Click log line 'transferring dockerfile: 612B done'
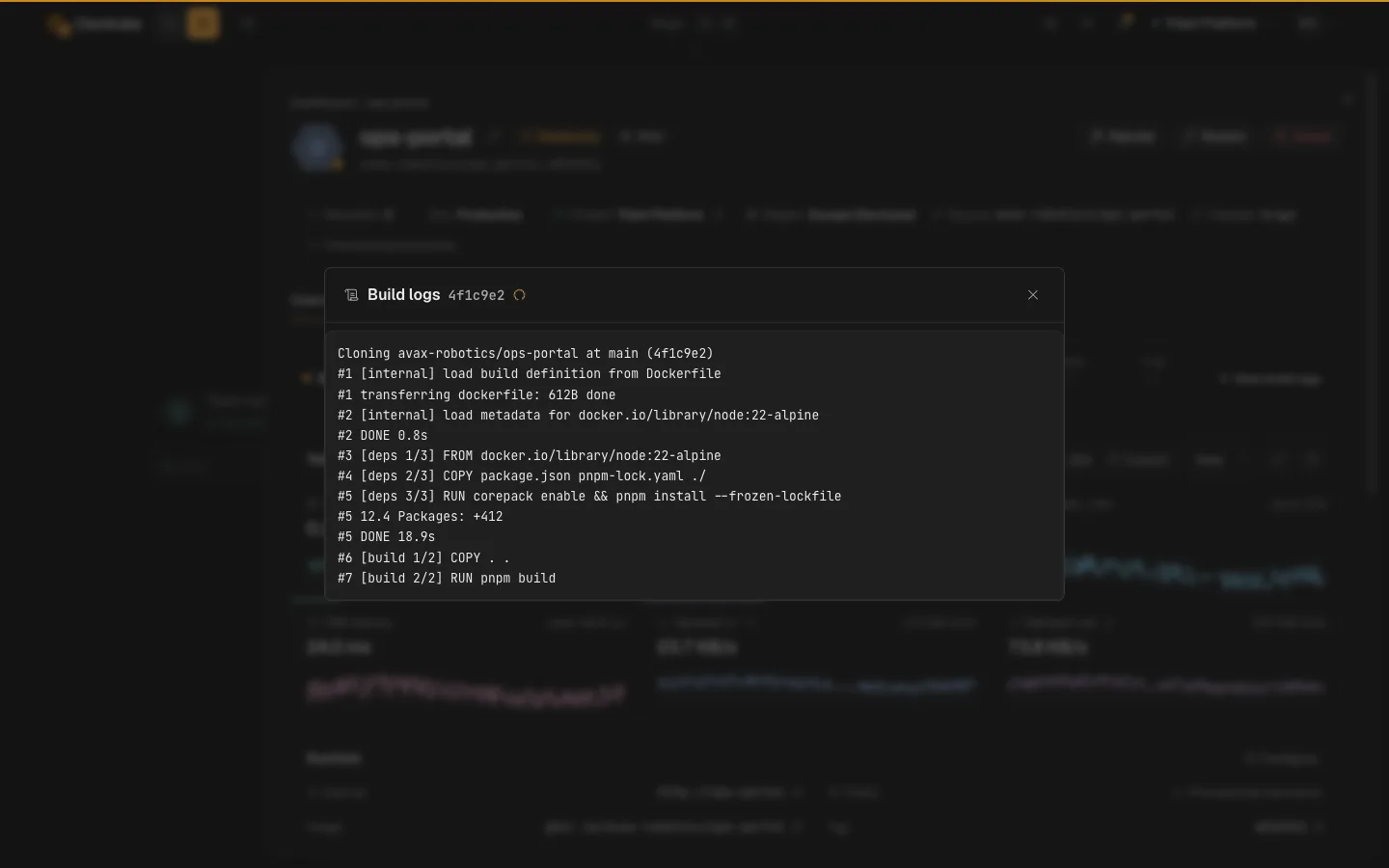 coord(477,394)
